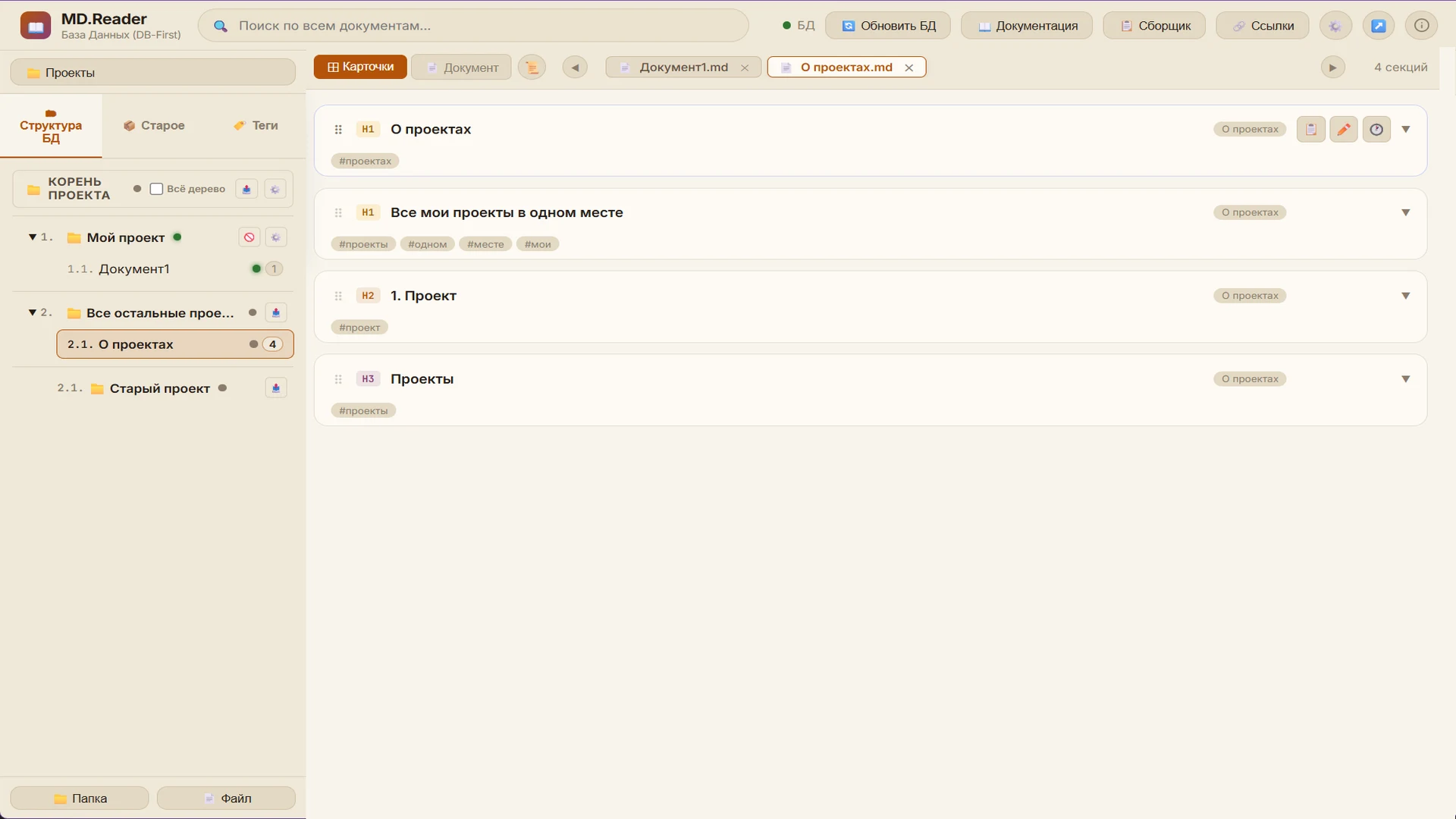Click drag handle of the 1. Проект card

(x=338, y=296)
